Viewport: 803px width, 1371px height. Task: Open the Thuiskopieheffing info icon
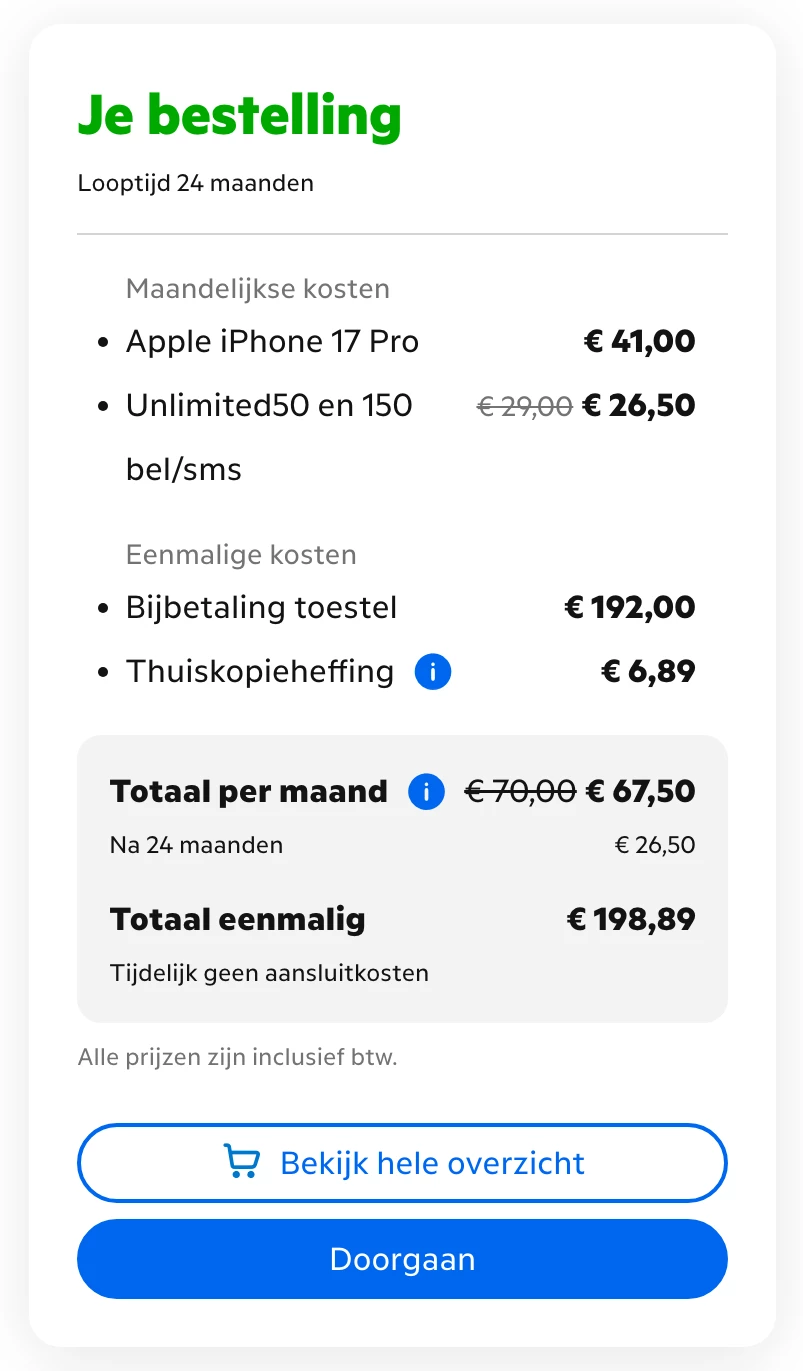click(x=433, y=672)
